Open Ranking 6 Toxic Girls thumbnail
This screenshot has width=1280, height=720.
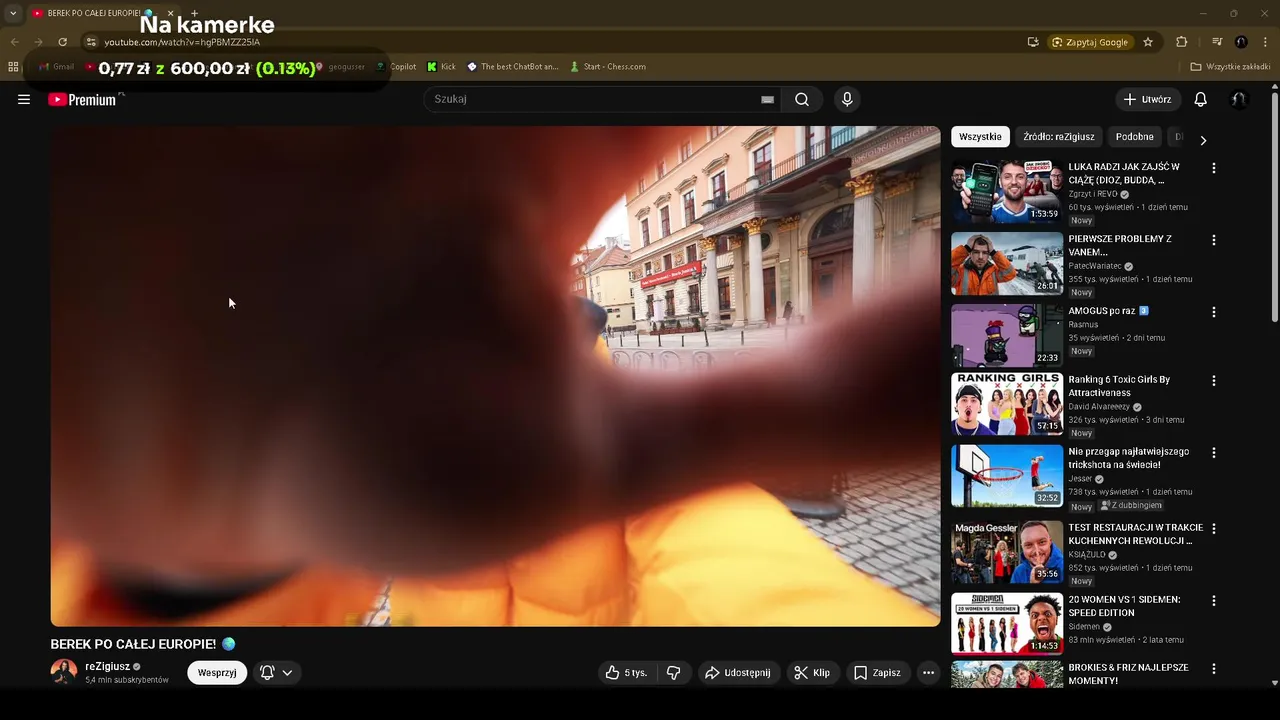point(1007,404)
